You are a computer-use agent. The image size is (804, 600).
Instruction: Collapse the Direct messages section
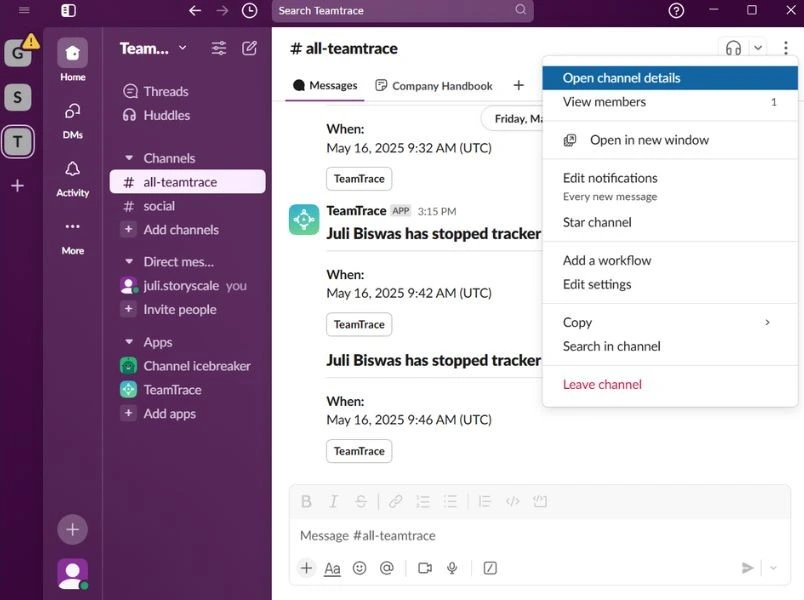pyautogui.click(x=129, y=262)
